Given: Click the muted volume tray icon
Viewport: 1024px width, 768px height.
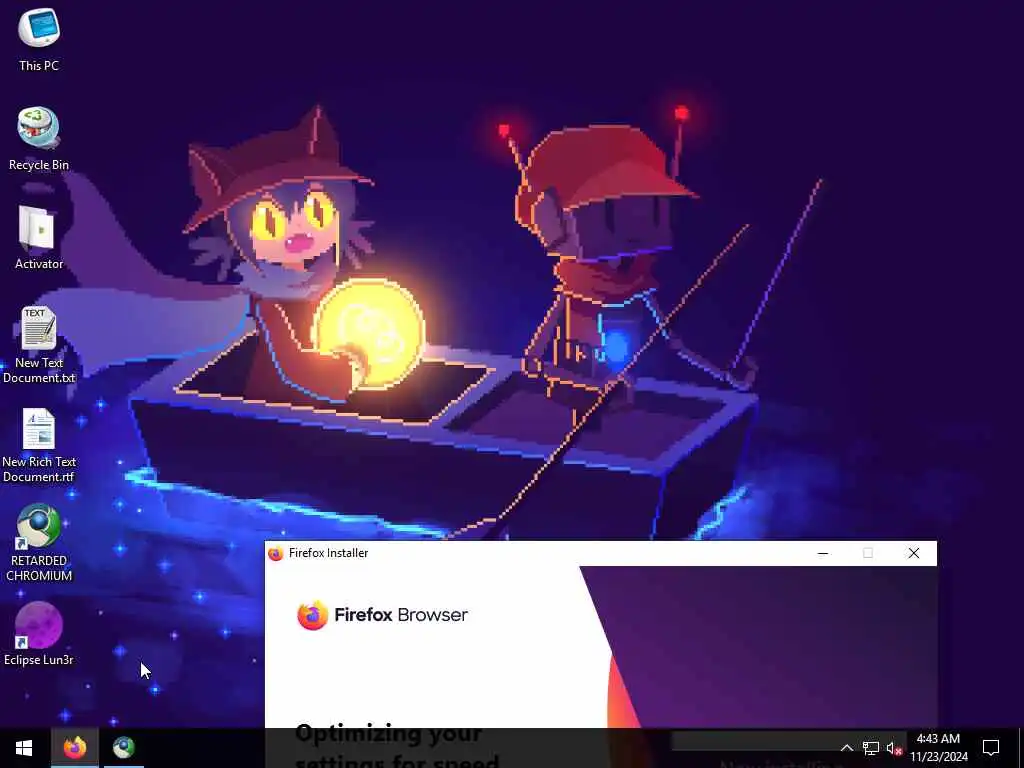Looking at the screenshot, I should (x=894, y=748).
